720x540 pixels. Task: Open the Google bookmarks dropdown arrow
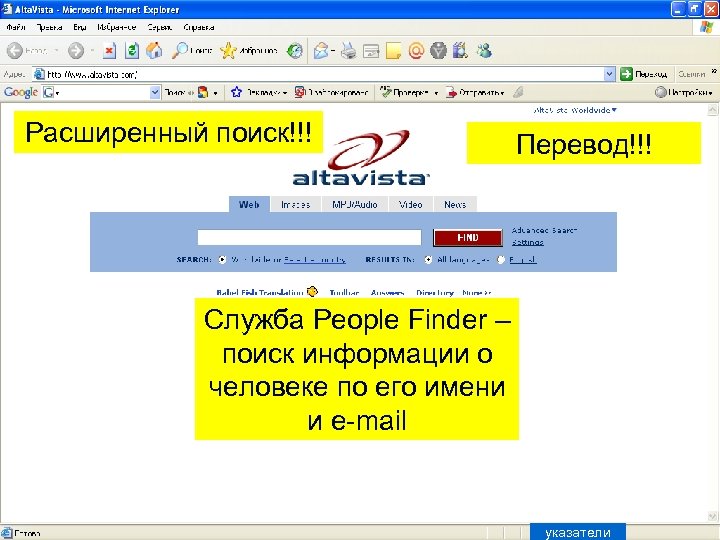click(285, 93)
